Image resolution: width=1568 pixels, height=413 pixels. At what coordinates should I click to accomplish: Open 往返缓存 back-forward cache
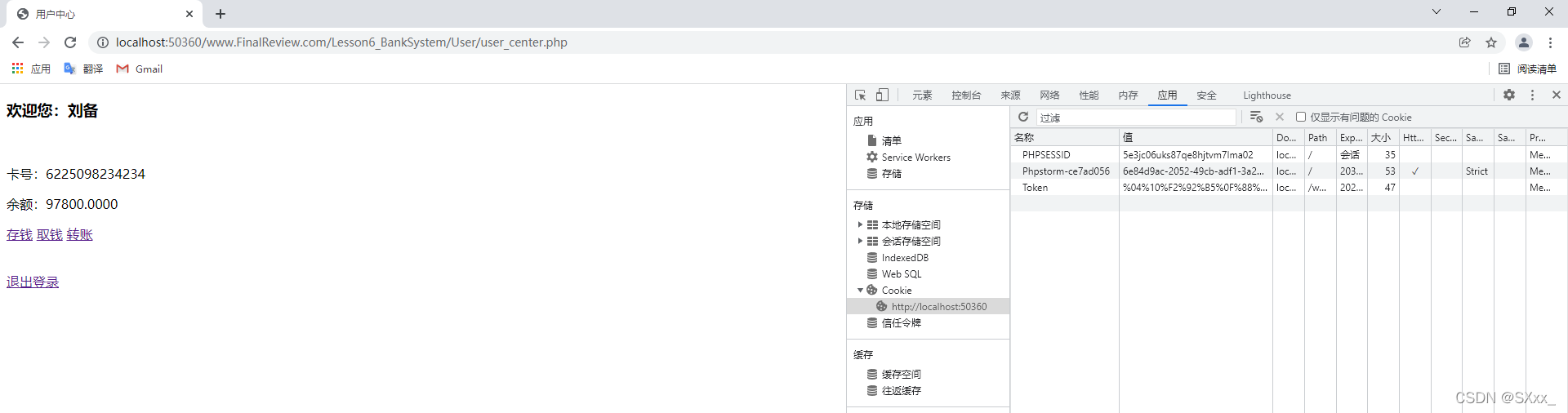pyautogui.click(x=894, y=390)
